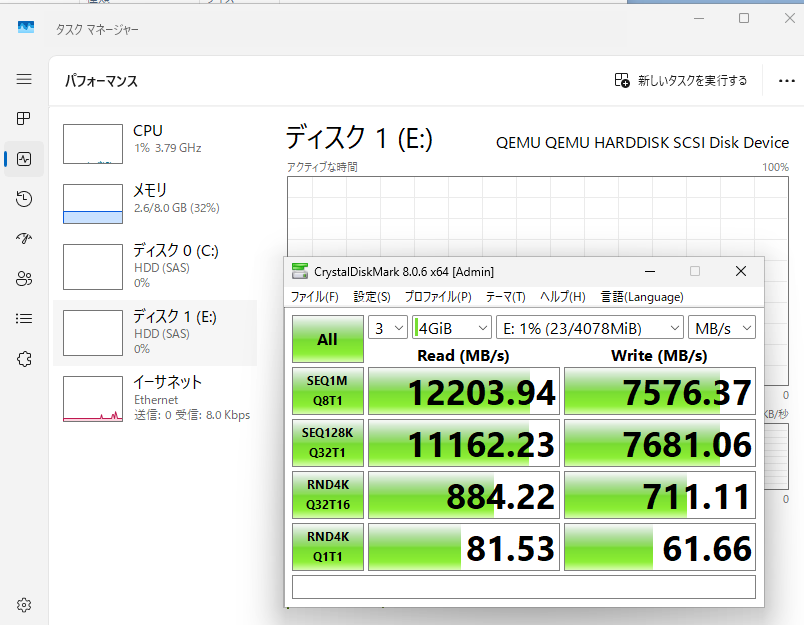Expand the test count dropdown showing 3
Screen dimensions: 804x625
tap(387, 328)
